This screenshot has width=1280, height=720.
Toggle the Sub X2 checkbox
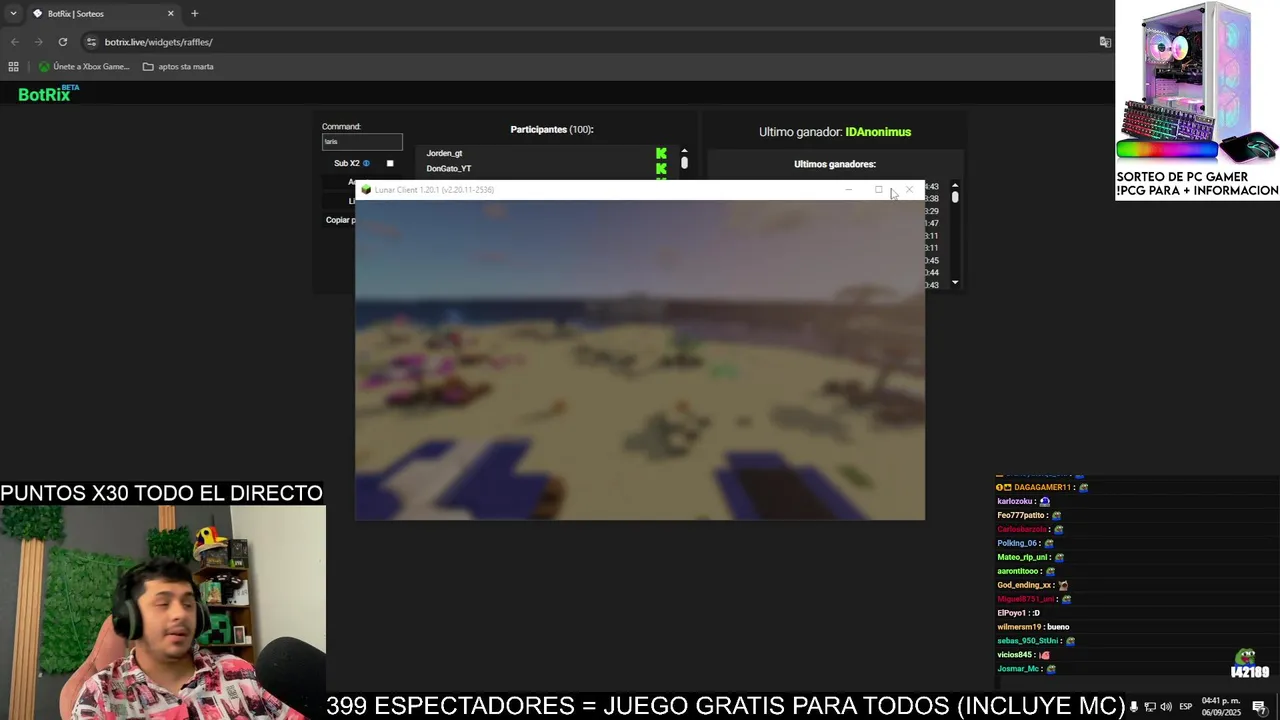coord(390,163)
